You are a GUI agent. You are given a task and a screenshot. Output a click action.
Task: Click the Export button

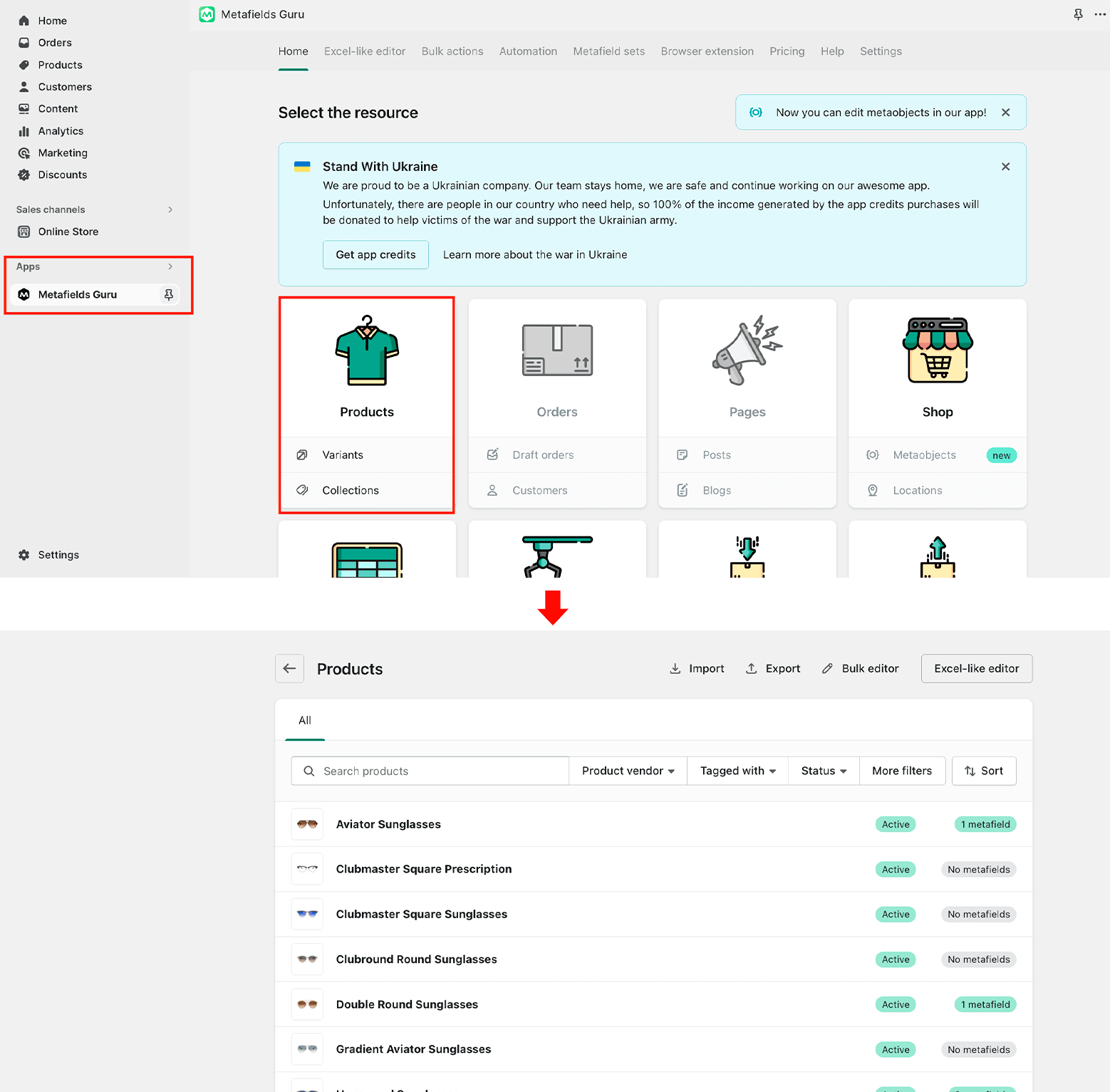773,669
